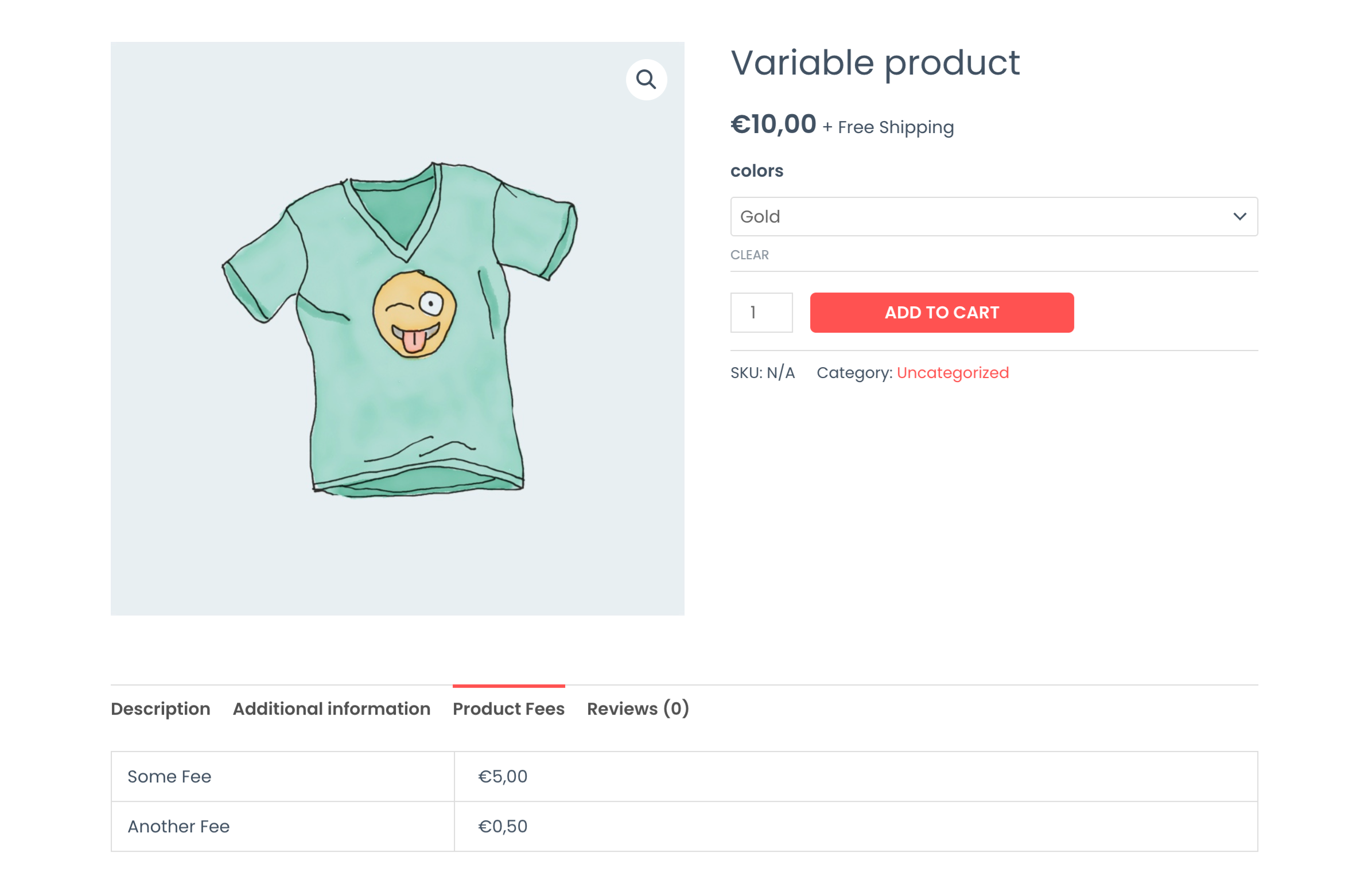
Task: Click the chevron arrow in colors dropdown
Action: click(x=1239, y=217)
